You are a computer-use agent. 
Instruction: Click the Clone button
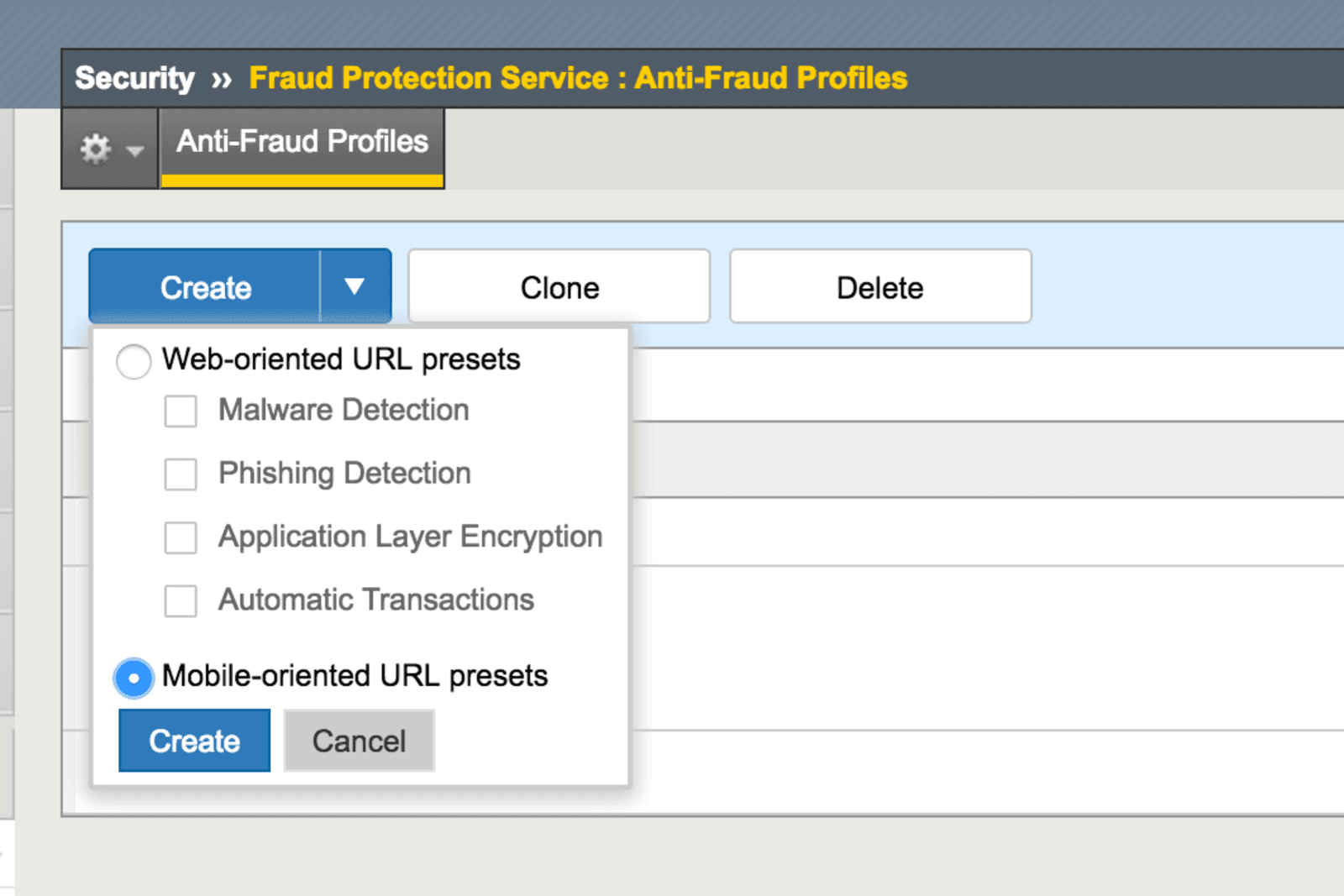tap(559, 286)
